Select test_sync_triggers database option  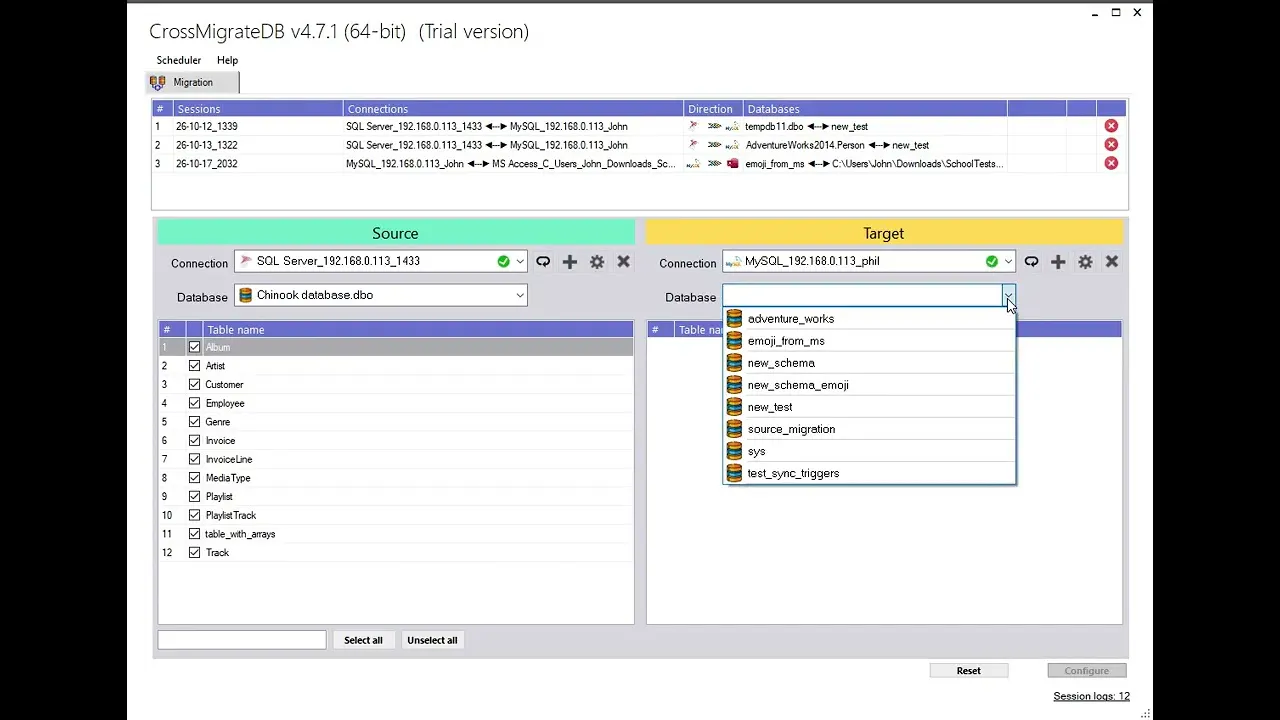[x=869, y=473]
